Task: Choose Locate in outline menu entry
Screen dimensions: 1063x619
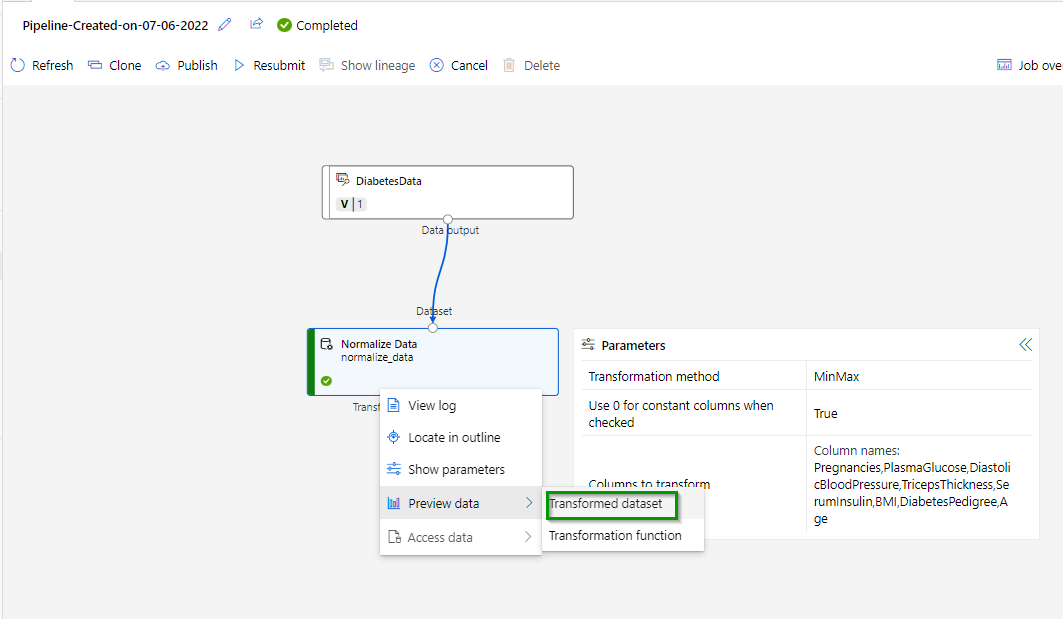Action: (x=453, y=437)
